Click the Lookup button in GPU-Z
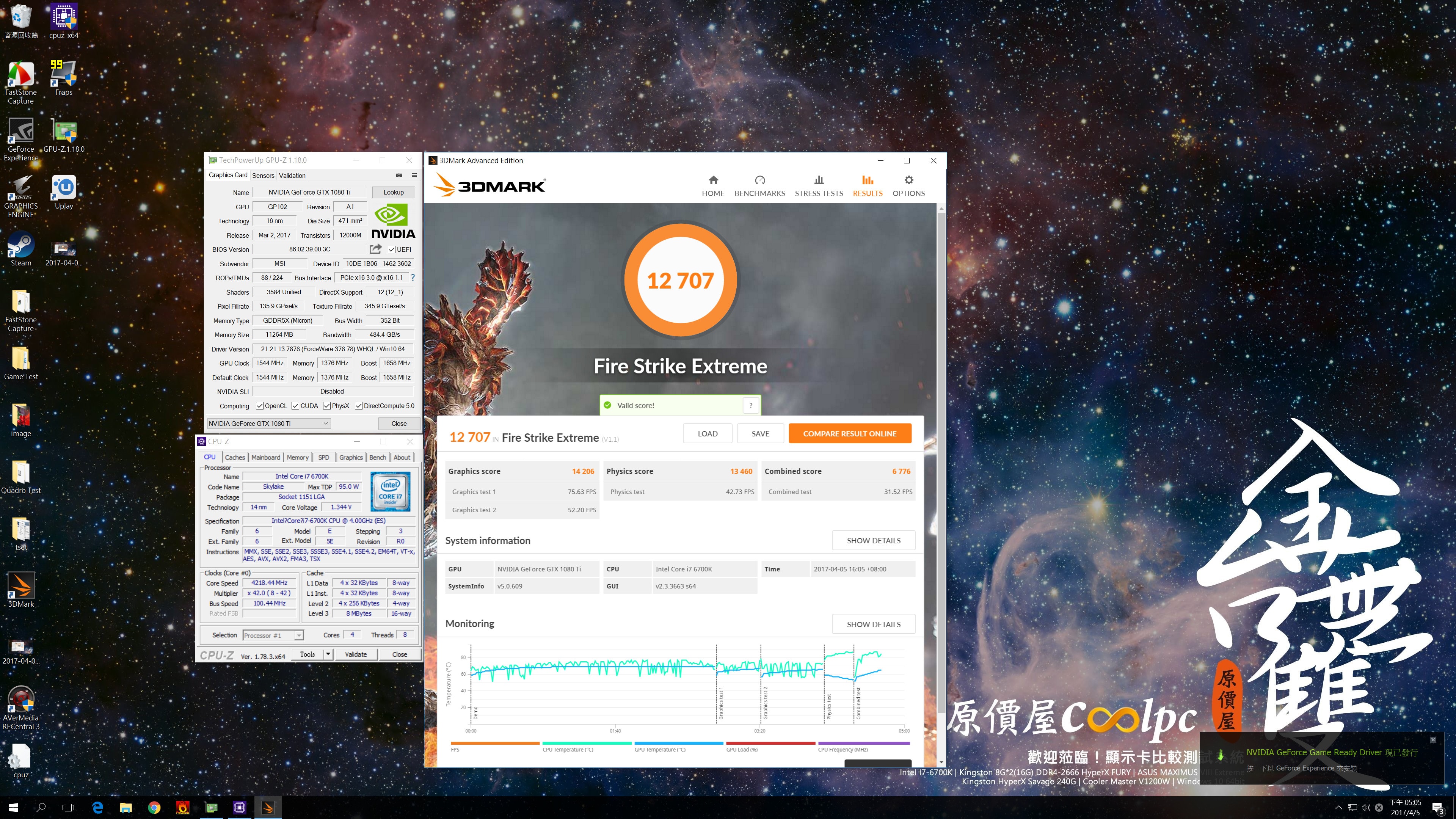This screenshot has height=819, width=1456. coord(394,192)
